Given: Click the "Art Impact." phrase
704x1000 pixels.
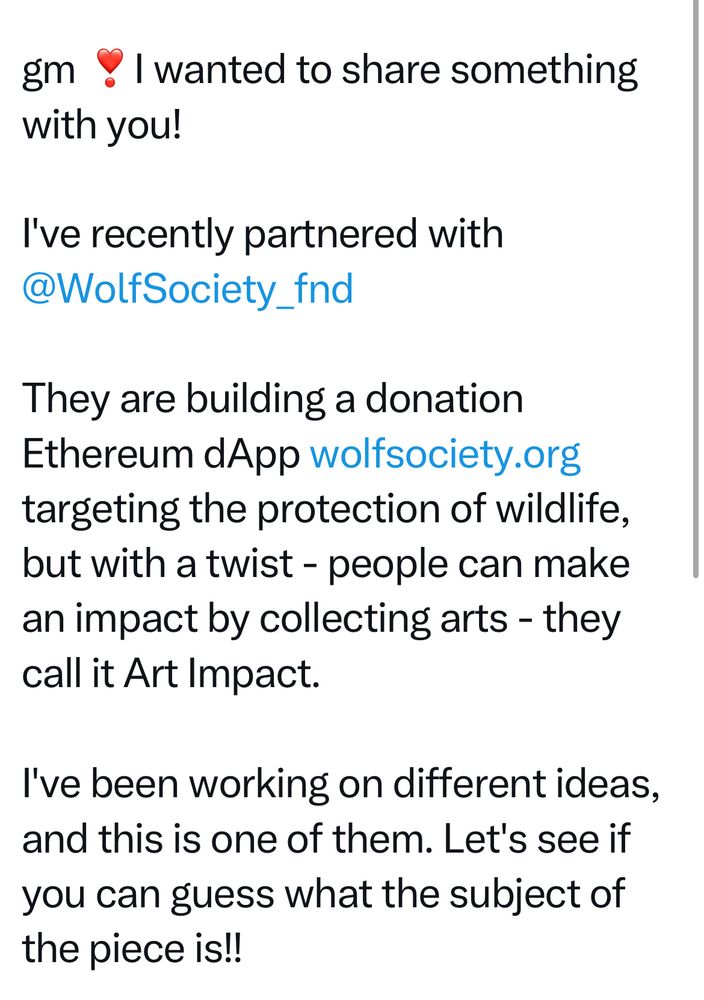Looking at the screenshot, I should 221,674.
